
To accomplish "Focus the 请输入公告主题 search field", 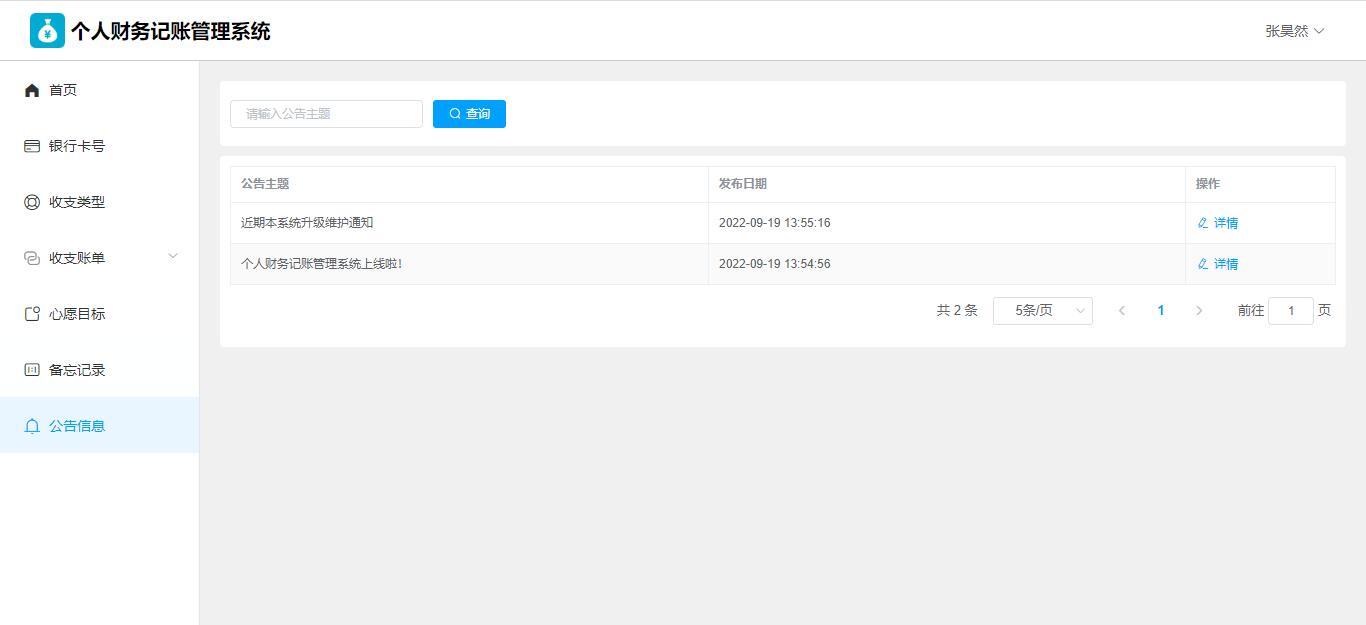I will 326,114.
